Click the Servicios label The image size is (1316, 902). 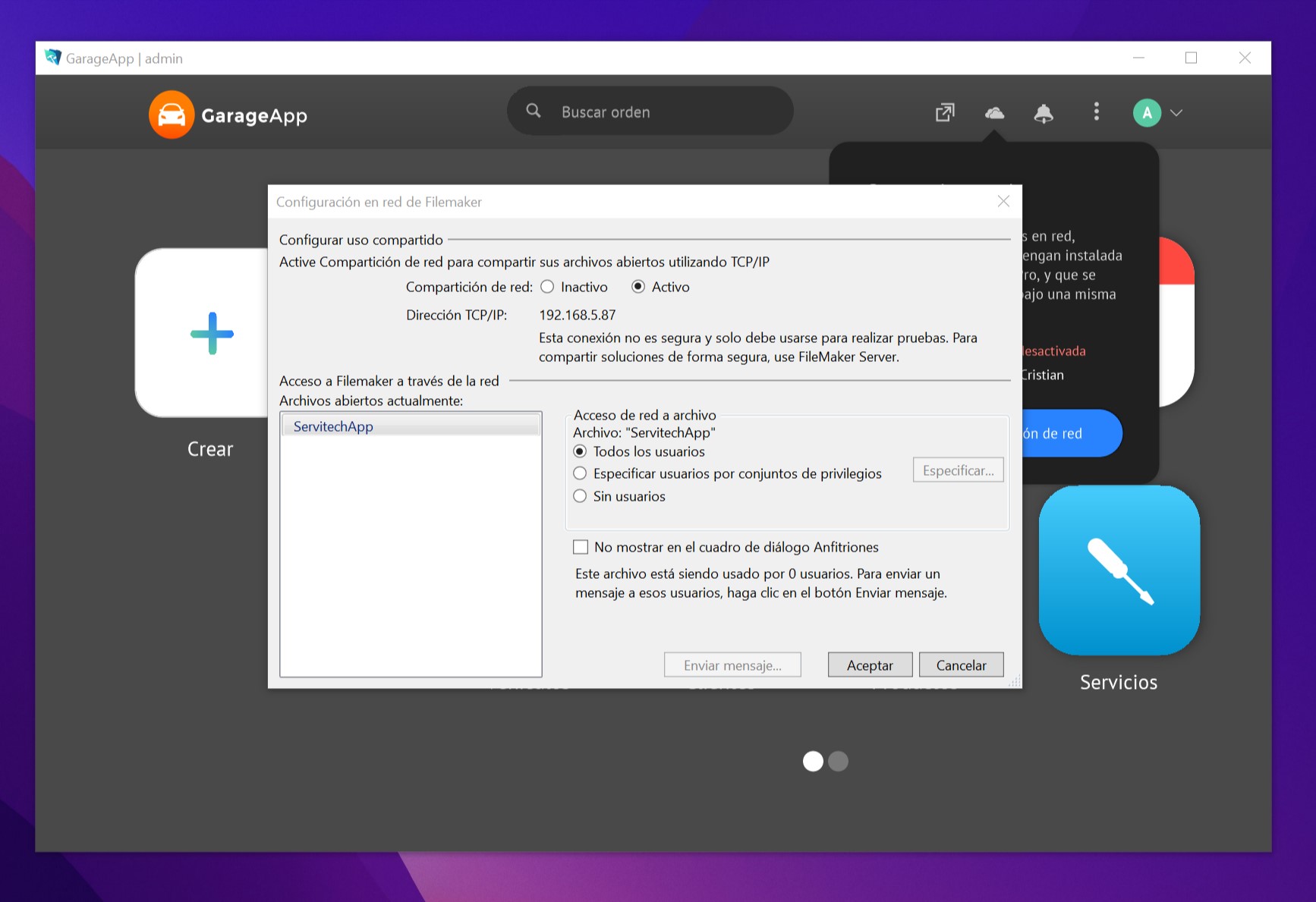[1119, 682]
